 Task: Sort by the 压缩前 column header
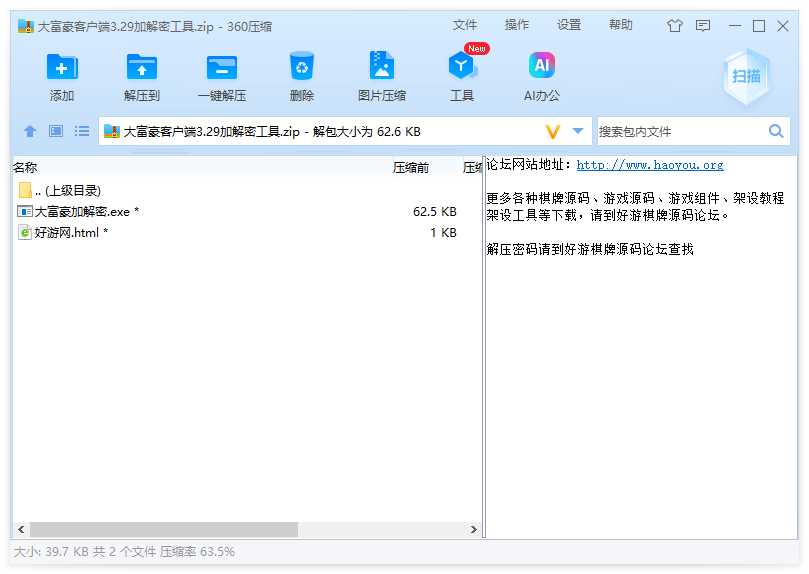[411, 168]
